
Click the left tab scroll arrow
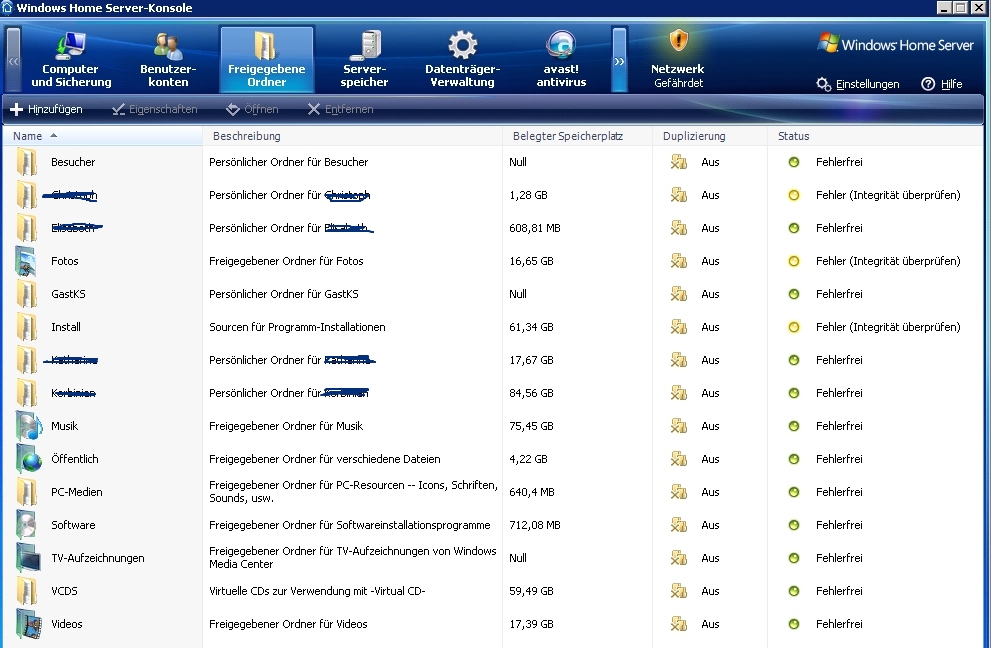(x=13, y=61)
